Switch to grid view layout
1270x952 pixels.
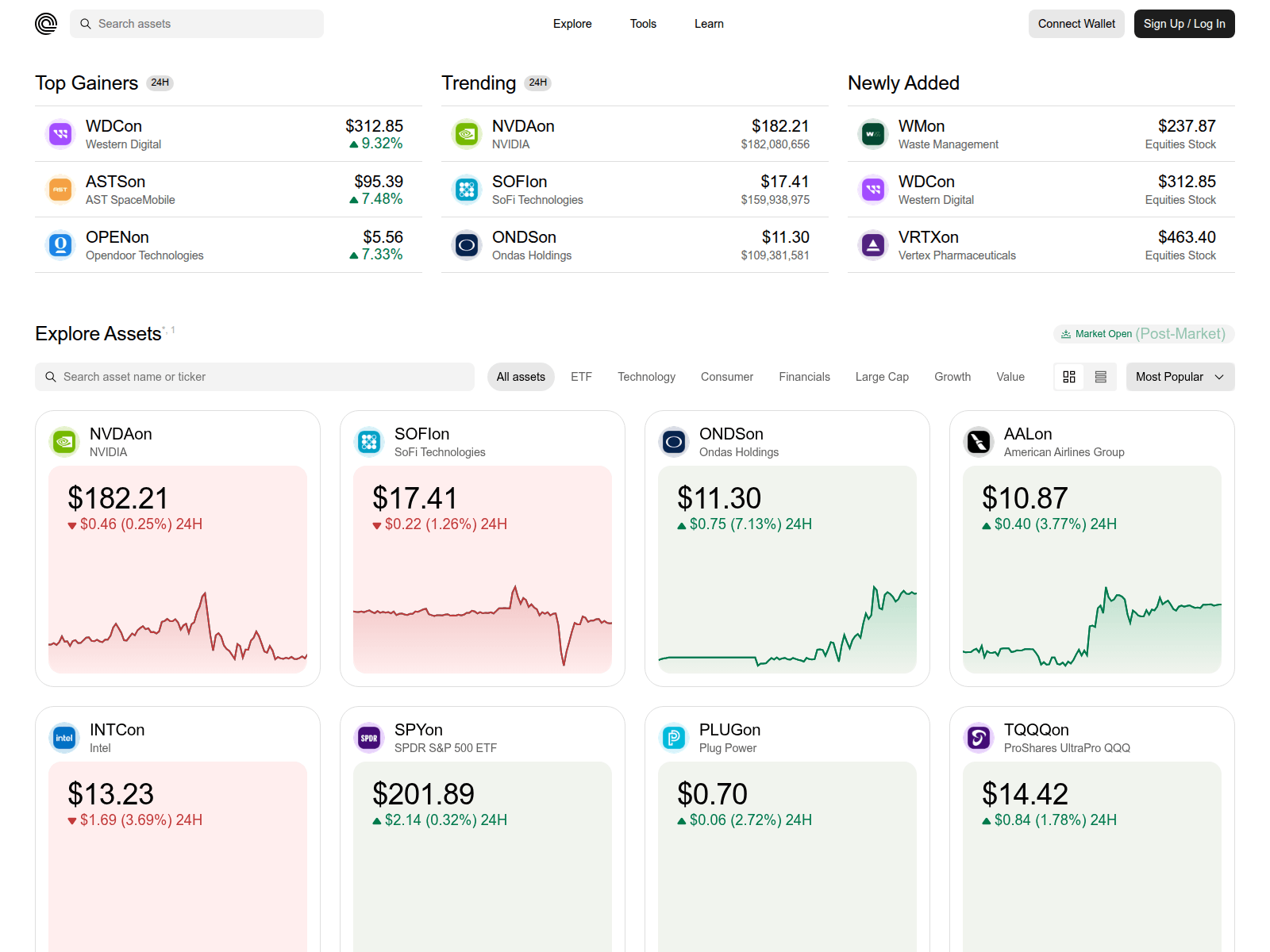click(x=1069, y=377)
